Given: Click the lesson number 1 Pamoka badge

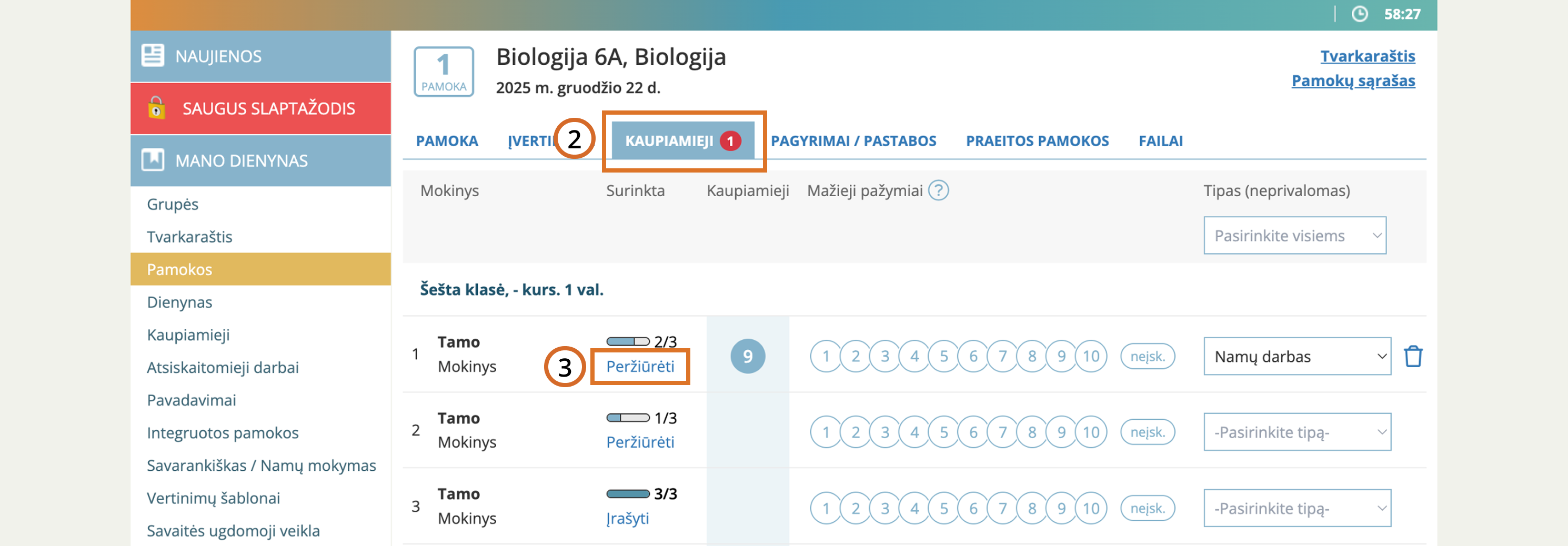Looking at the screenshot, I should pyautogui.click(x=444, y=71).
